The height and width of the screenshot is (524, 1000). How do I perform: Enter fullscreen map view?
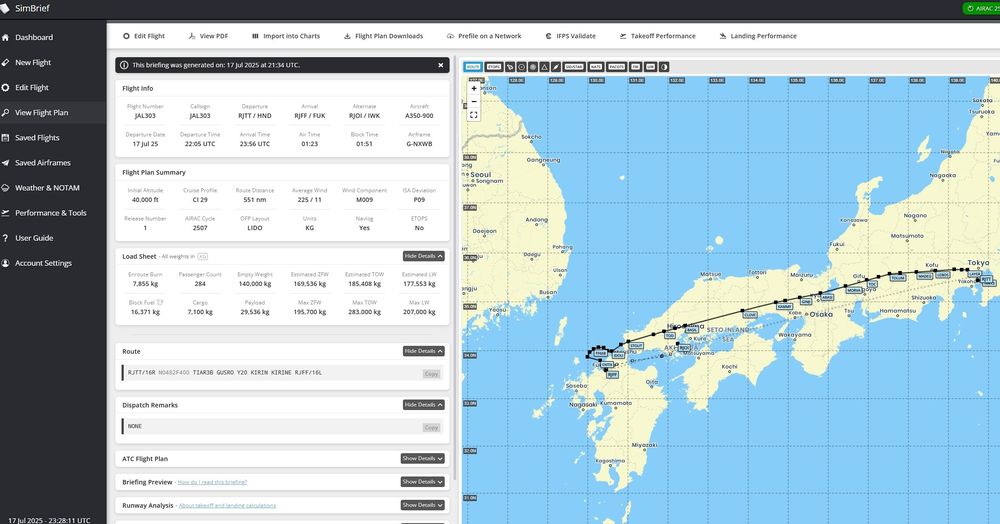pos(474,114)
